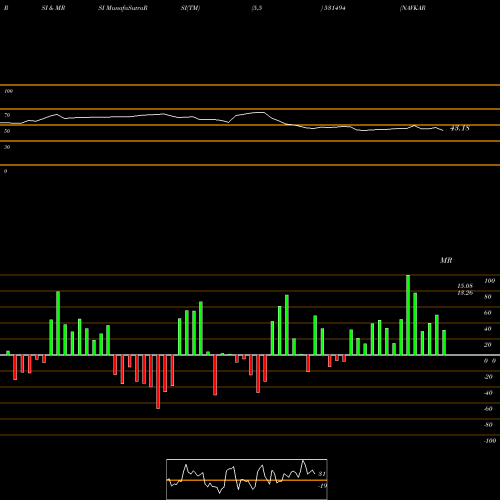Click the MR axis label 80
Screen dimensions: 500x500
tap(488, 297)
